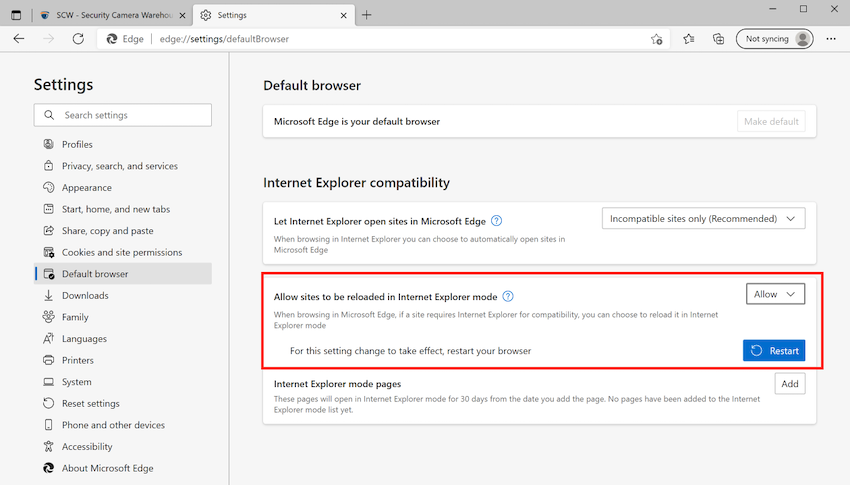Open Phone and other devices icon
The image size is (850, 485).
(49, 425)
